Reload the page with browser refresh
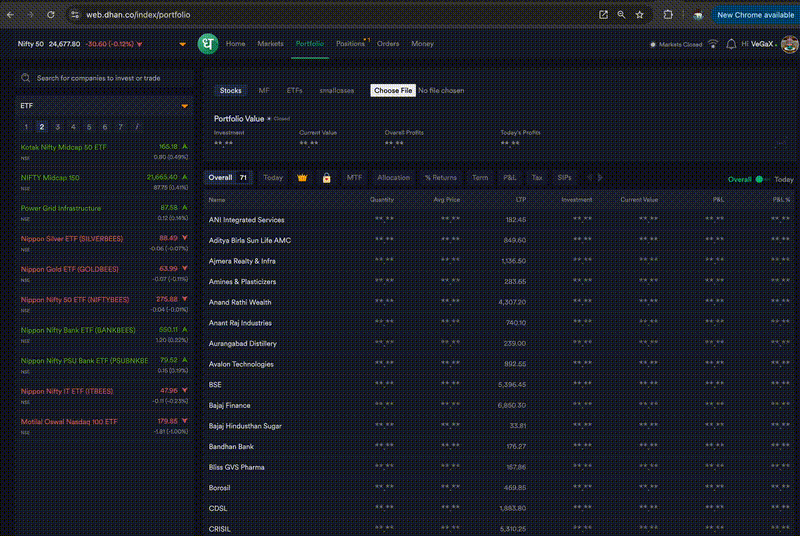The width and height of the screenshot is (800, 536). click(51, 15)
